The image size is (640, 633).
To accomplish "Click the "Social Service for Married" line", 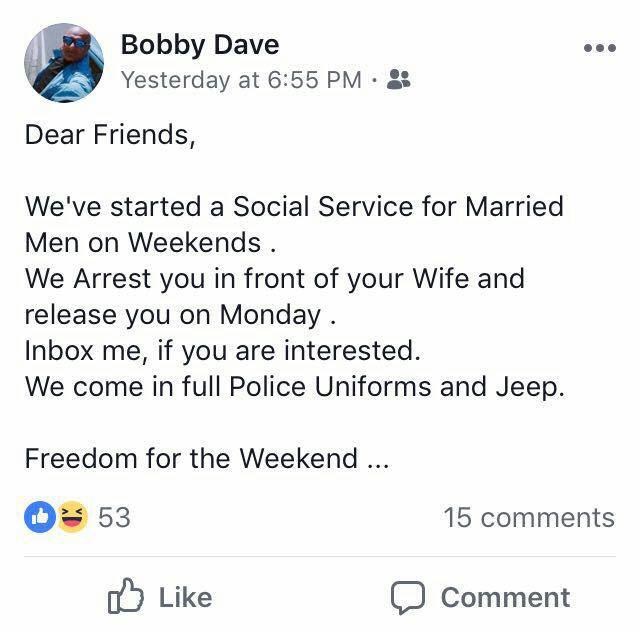I will [x=294, y=207].
